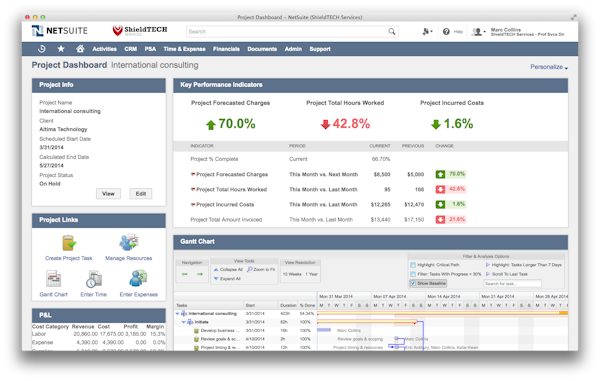Click red down arrow beside 21.6% change

(x=440, y=220)
